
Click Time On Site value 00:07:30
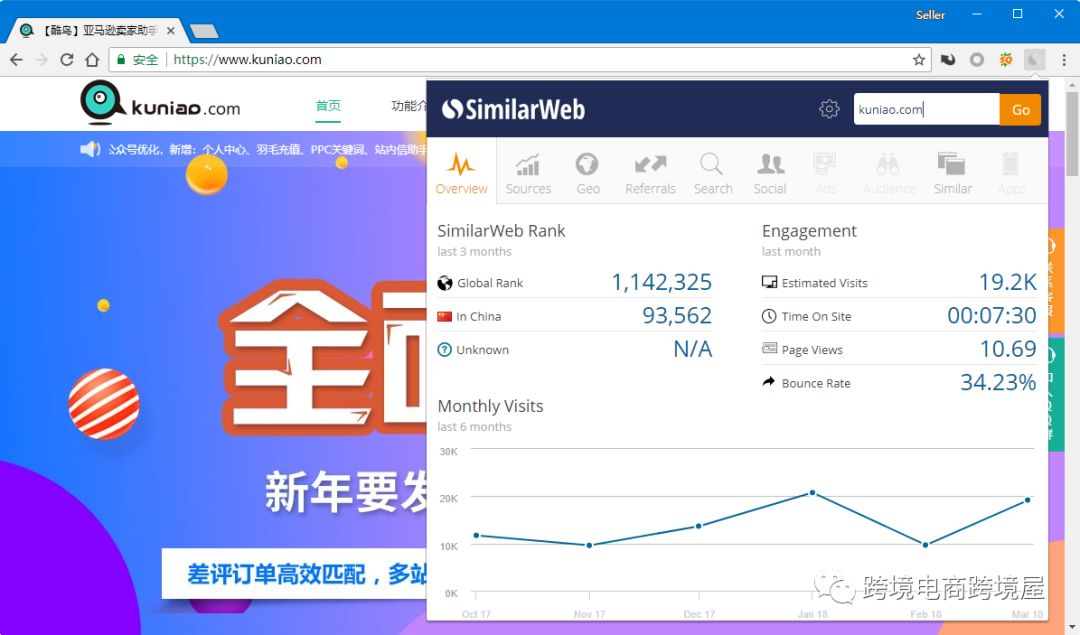click(x=992, y=315)
